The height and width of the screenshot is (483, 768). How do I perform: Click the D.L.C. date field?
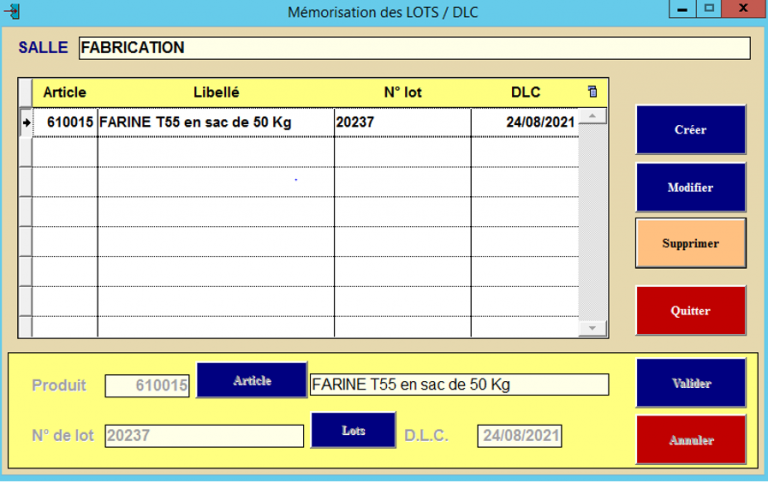point(519,436)
